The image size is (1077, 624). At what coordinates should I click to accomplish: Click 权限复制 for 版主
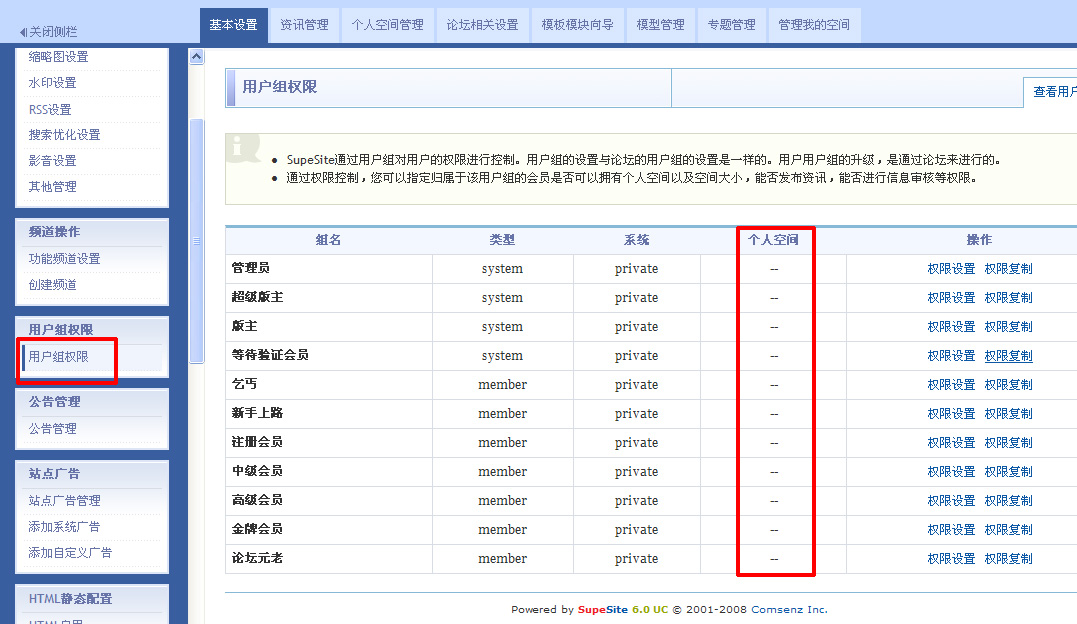click(1008, 326)
